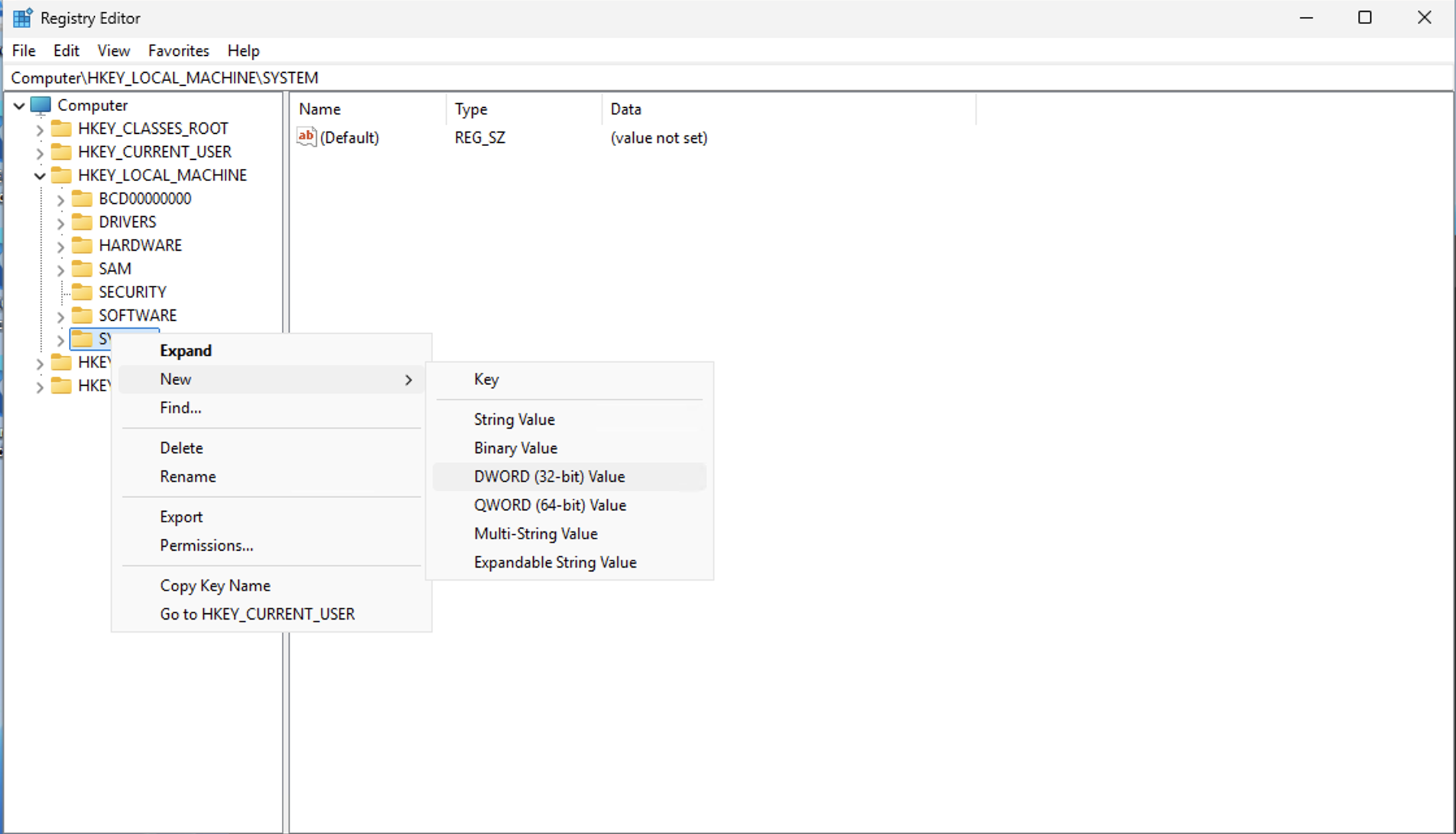Expand the HARDWARE key chevron
This screenshot has height=834, width=1456.
(x=60, y=246)
